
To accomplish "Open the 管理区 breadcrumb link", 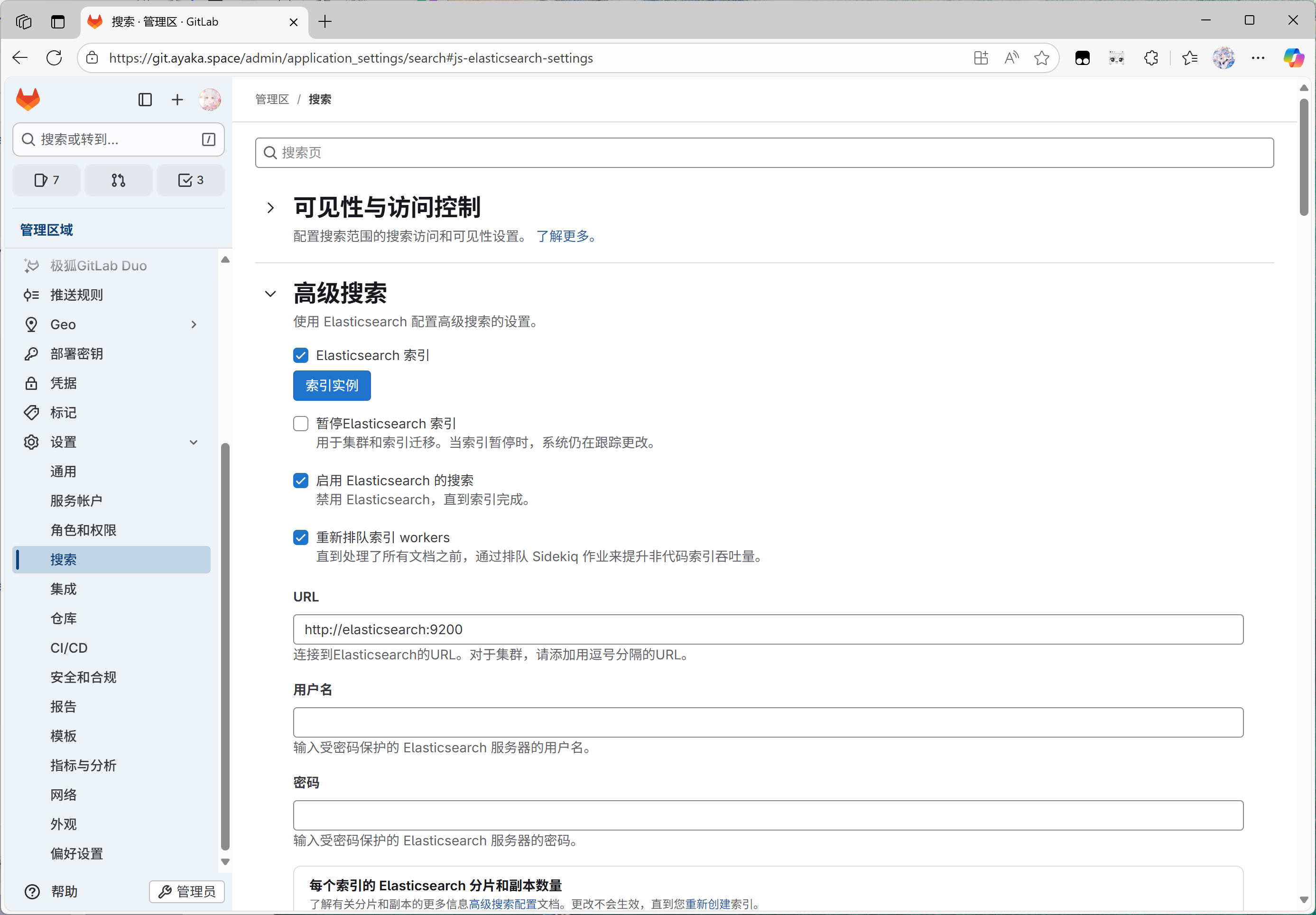I will (272, 99).
